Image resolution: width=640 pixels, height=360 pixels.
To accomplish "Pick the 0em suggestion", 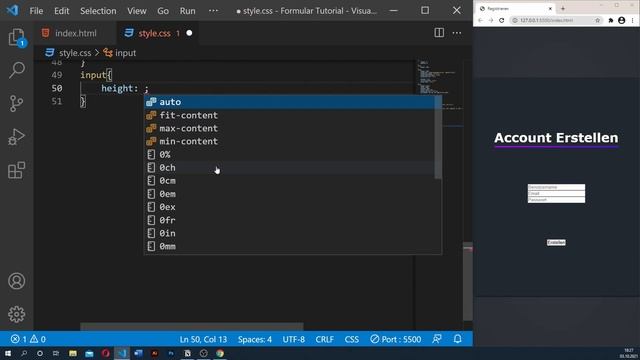I will point(290,194).
